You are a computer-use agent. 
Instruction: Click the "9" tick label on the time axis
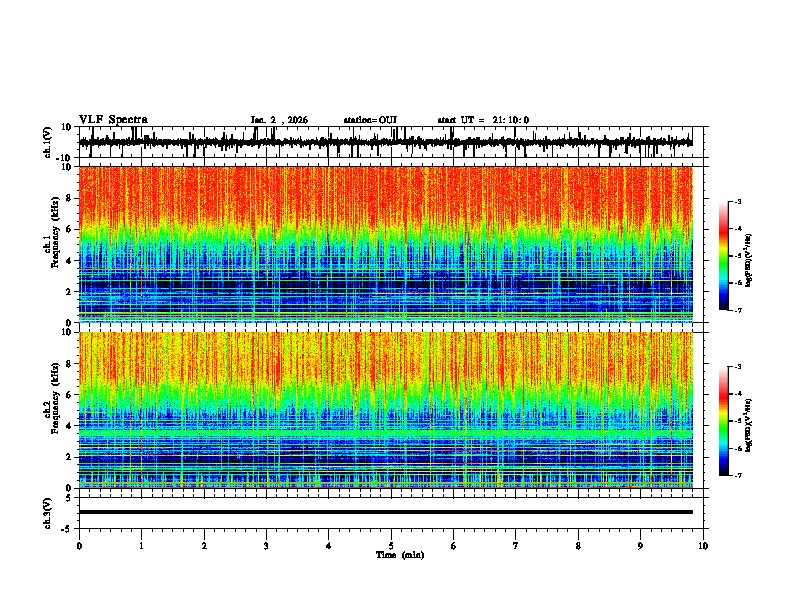[x=640, y=546]
